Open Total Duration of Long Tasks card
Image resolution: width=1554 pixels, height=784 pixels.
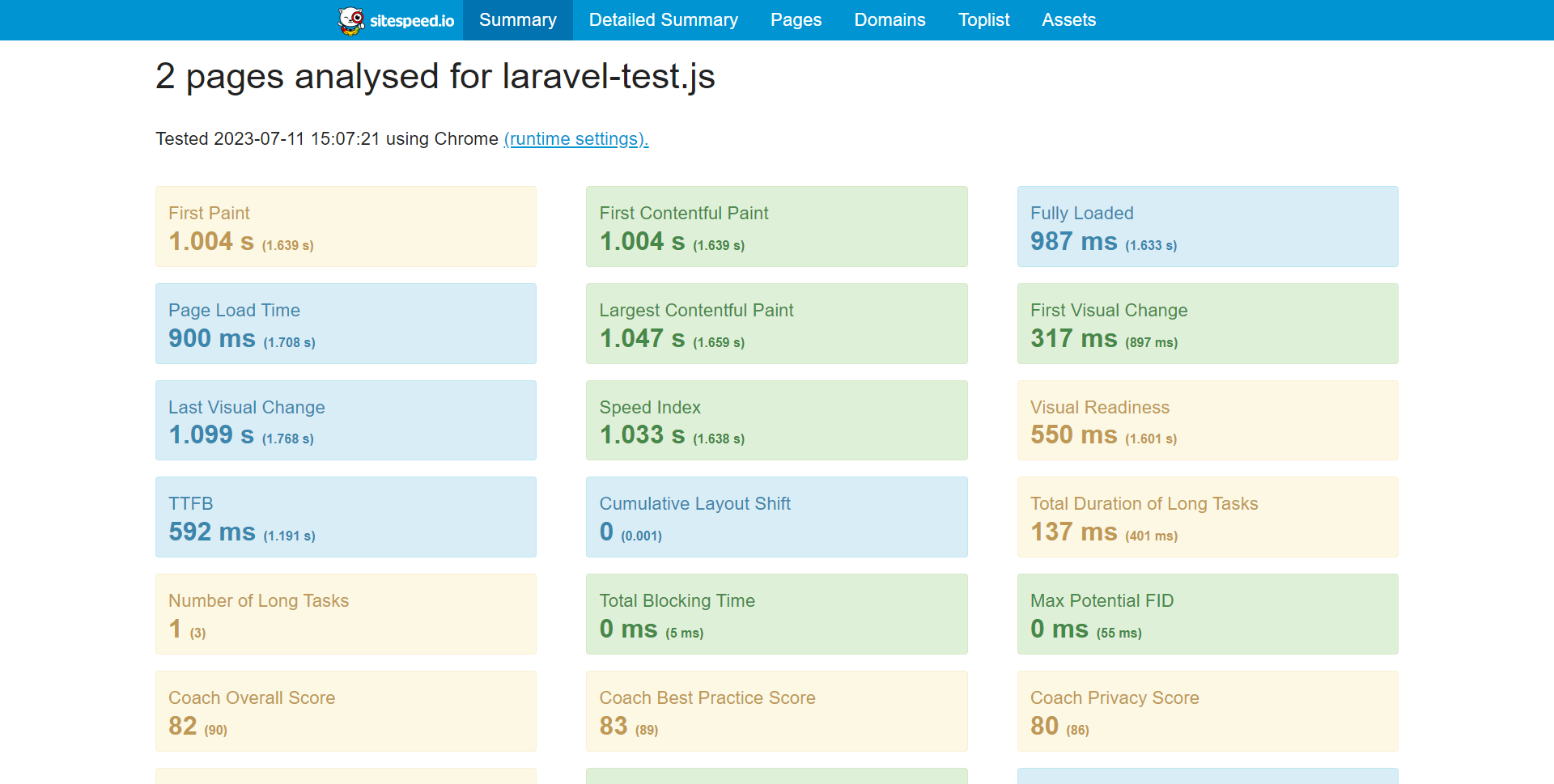1208,517
